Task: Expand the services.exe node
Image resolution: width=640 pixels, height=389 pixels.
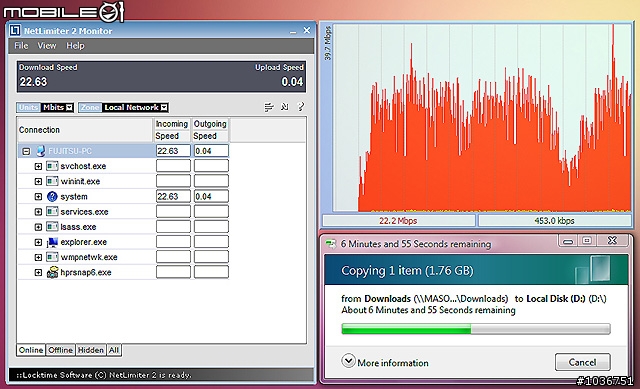Action: 38,212
